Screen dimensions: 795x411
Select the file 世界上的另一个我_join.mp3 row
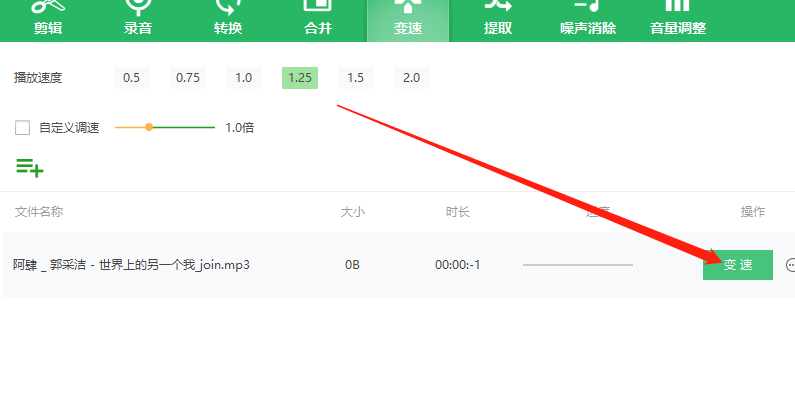tap(399, 265)
